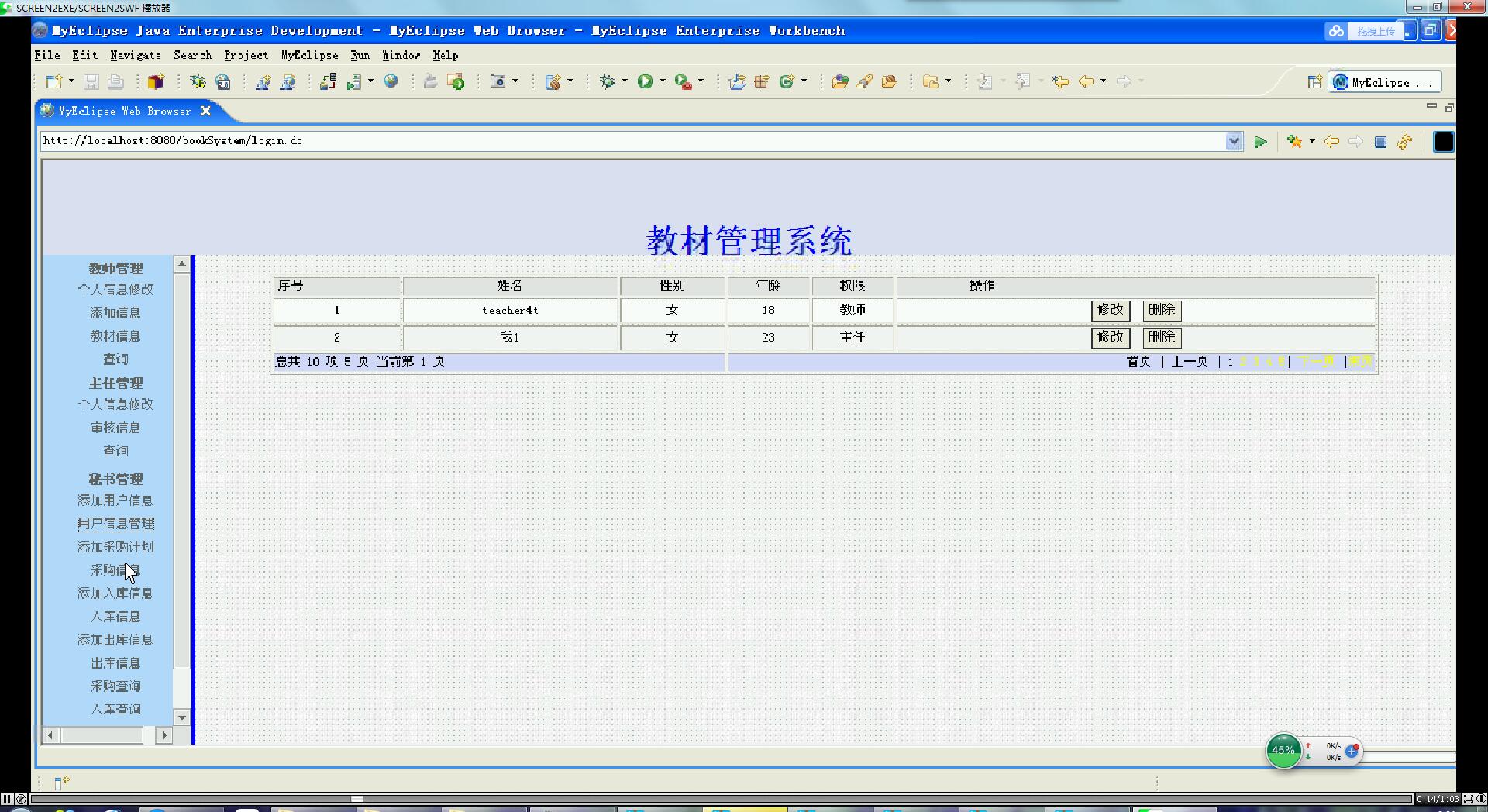
Task: Click 删除 button for teacher4t row
Action: click(1162, 310)
